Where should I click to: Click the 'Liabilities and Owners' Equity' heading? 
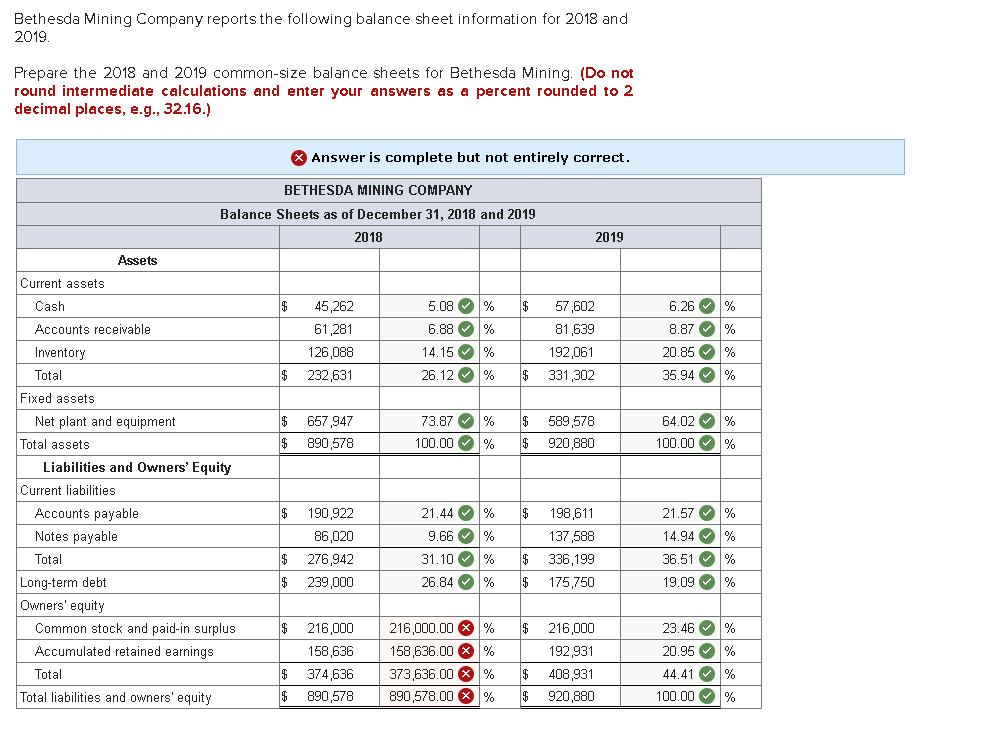click(x=137, y=467)
